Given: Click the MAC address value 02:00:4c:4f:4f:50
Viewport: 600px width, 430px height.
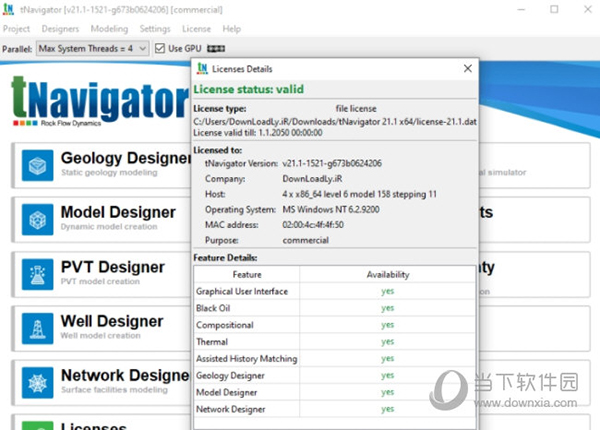Looking at the screenshot, I should pyautogui.click(x=313, y=225).
